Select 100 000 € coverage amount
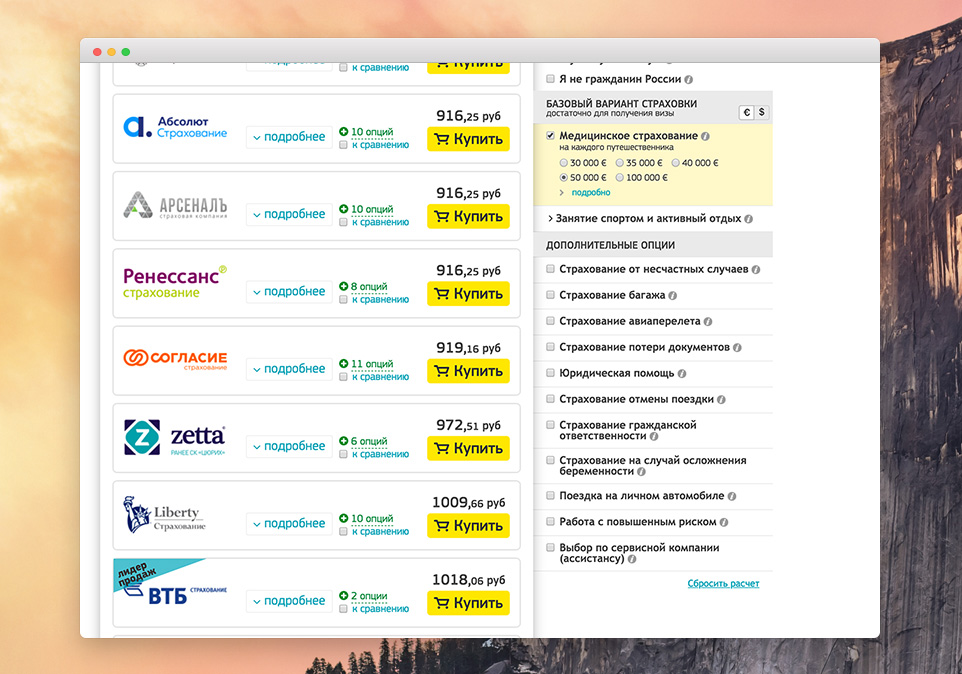Viewport: 962px width, 674px height. point(620,178)
